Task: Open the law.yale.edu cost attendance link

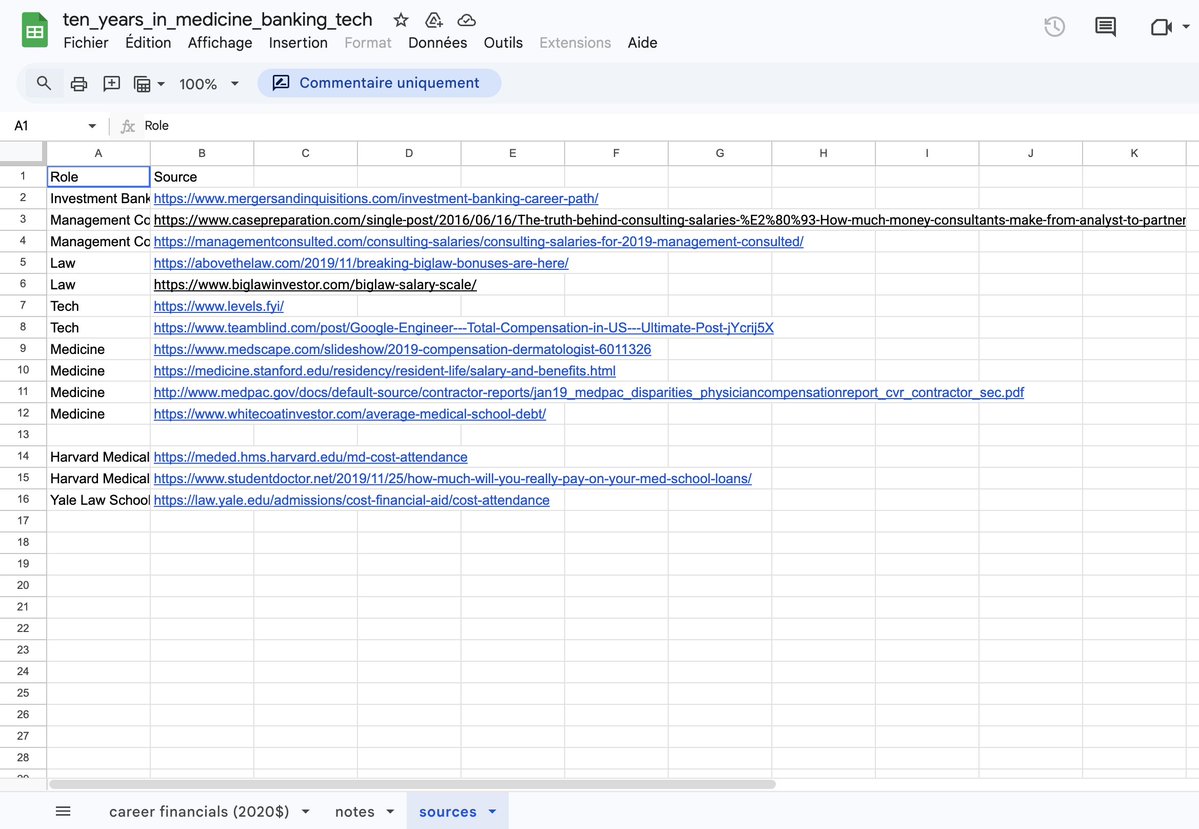Action: [352, 500]
